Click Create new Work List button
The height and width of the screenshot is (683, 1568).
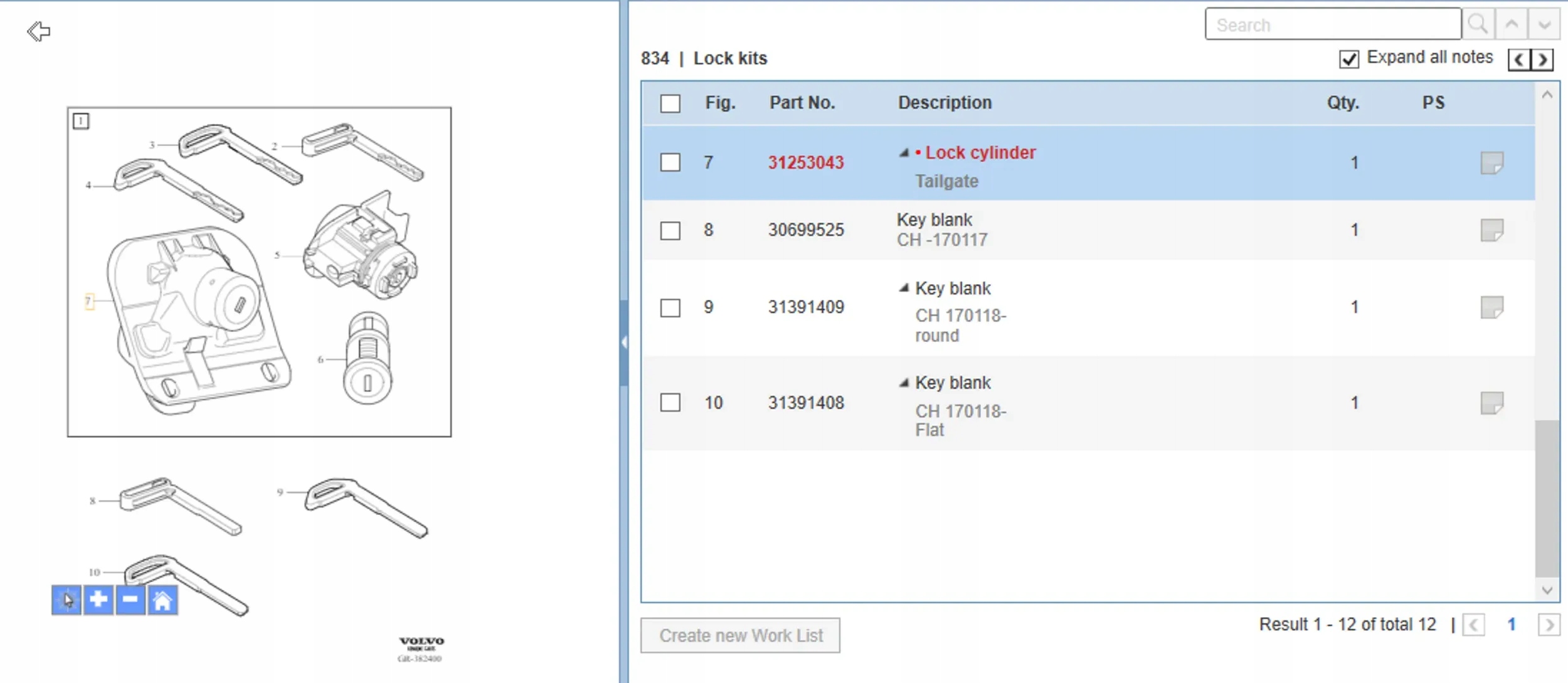pyautogui.click(x=740, y=635)
